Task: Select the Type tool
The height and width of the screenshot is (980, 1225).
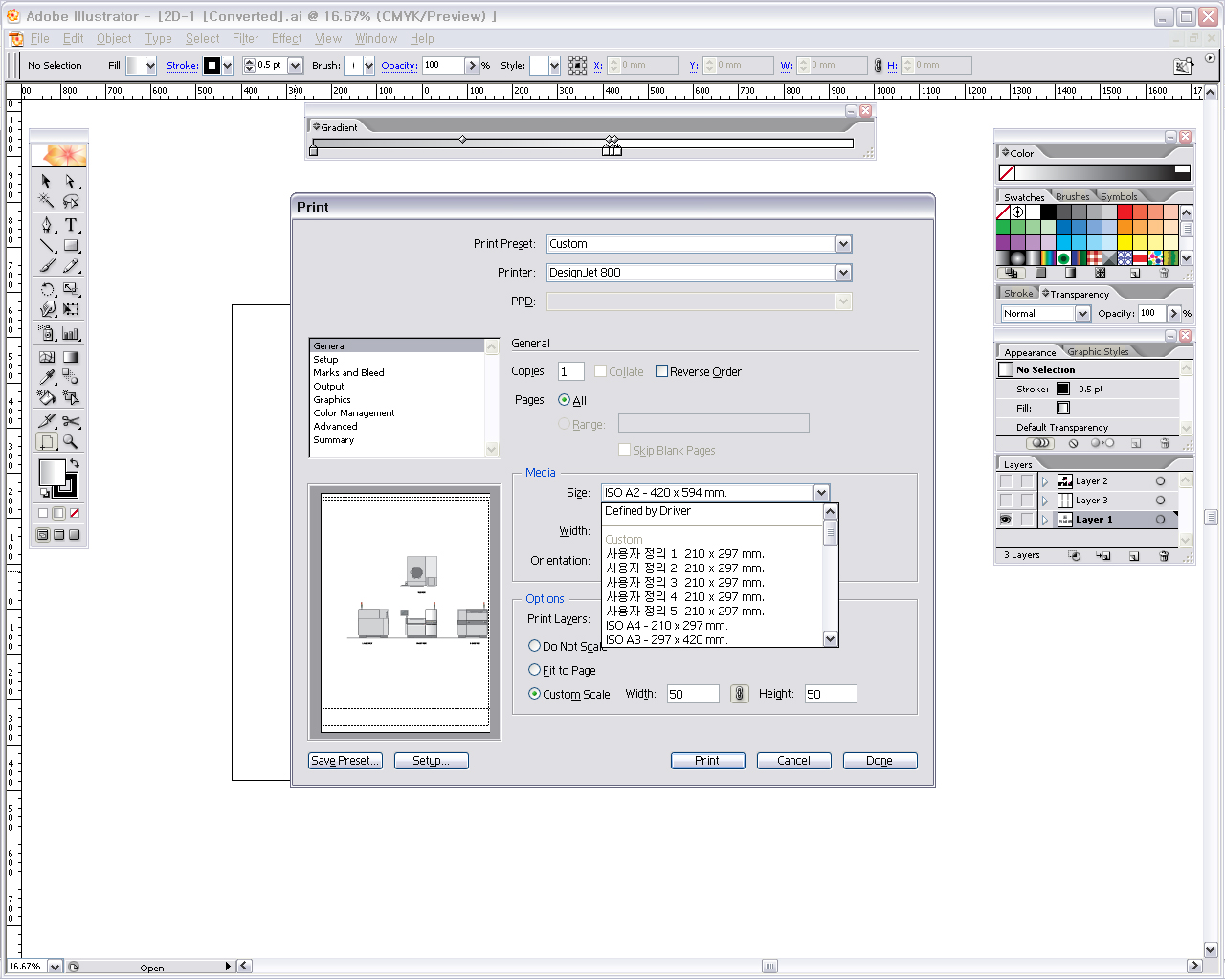Action: (71, 225)
